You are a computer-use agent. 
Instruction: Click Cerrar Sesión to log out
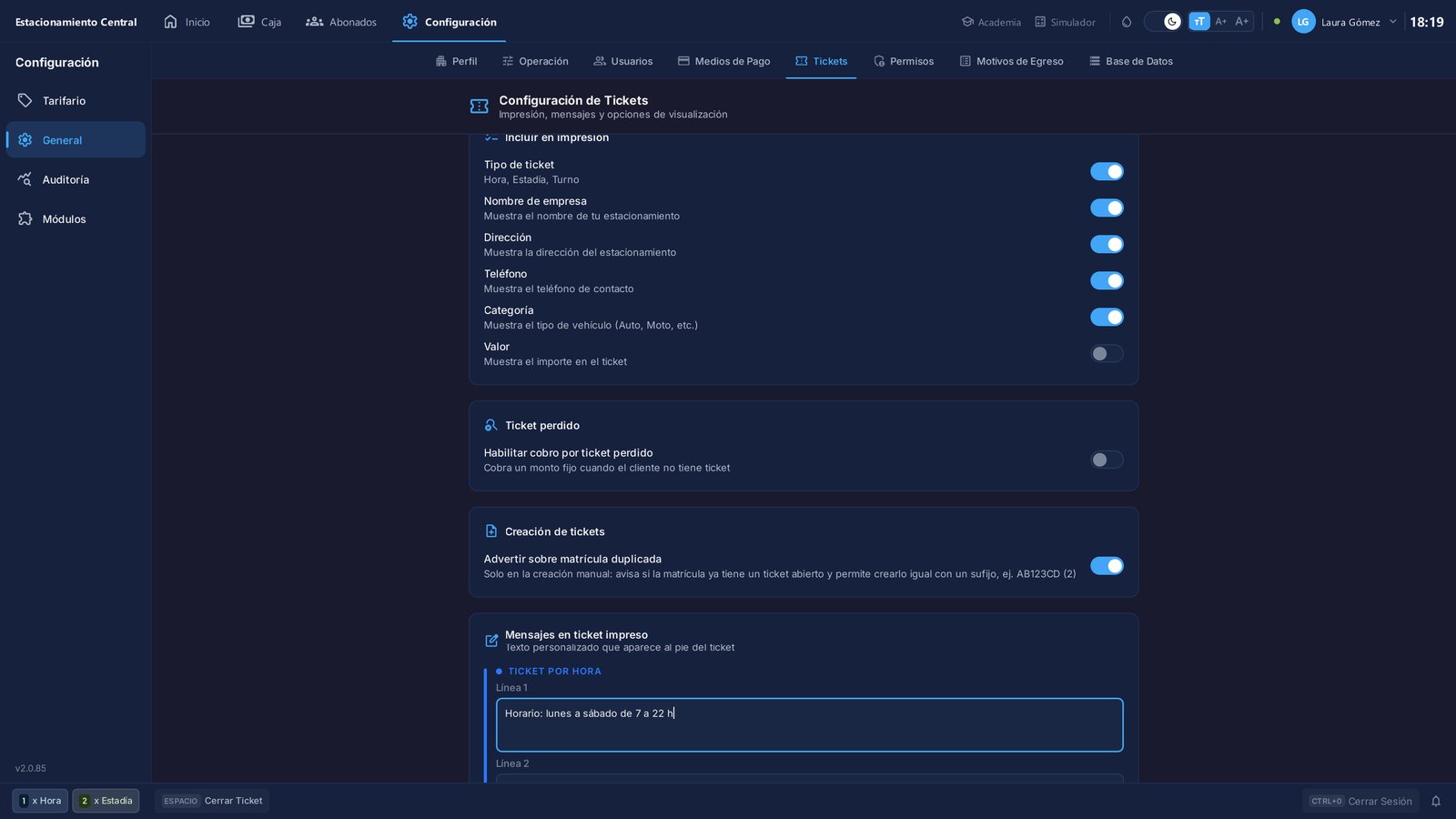pos(1360,801)
